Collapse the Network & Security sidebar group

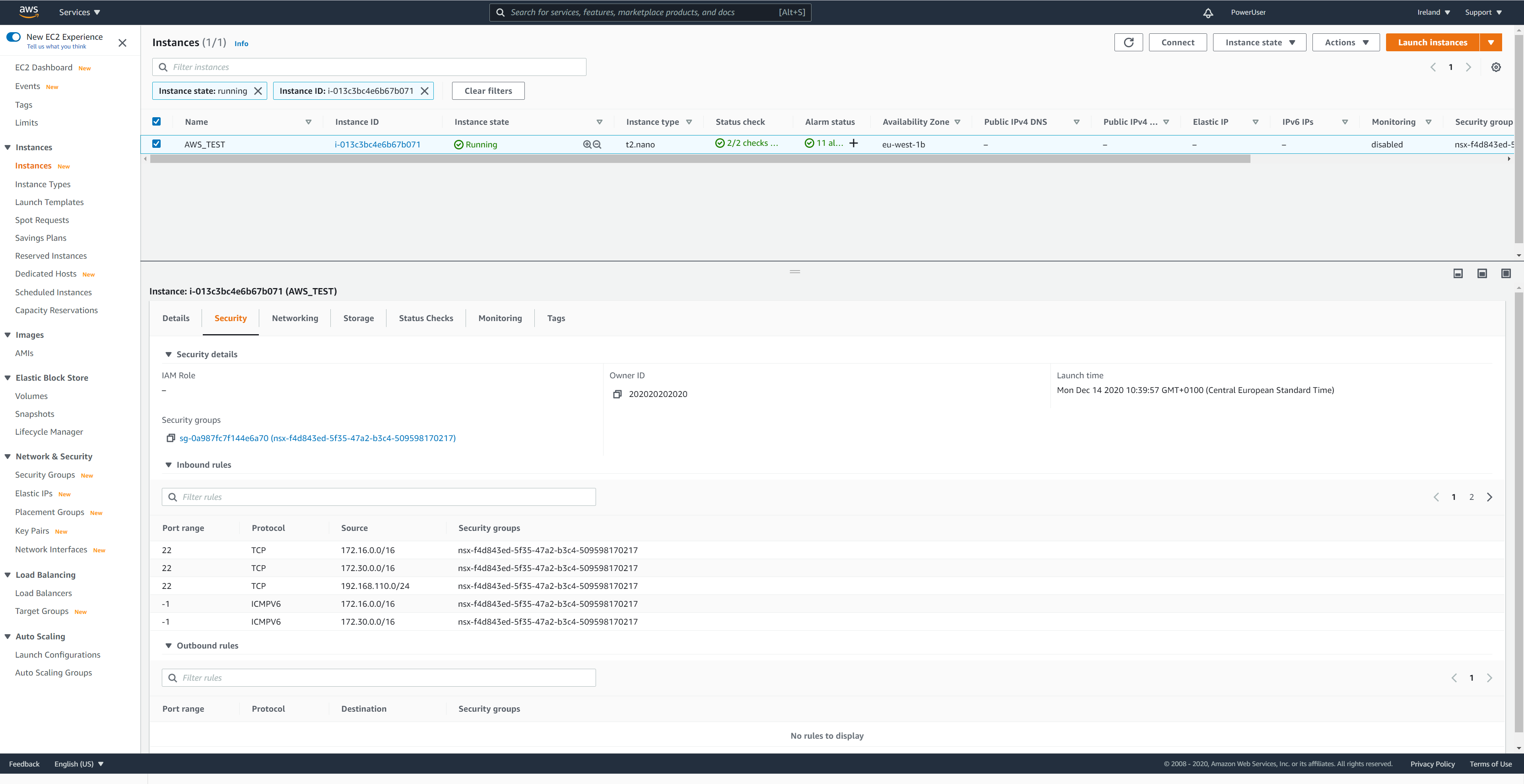pyautogui.click(x=8, y=457)
